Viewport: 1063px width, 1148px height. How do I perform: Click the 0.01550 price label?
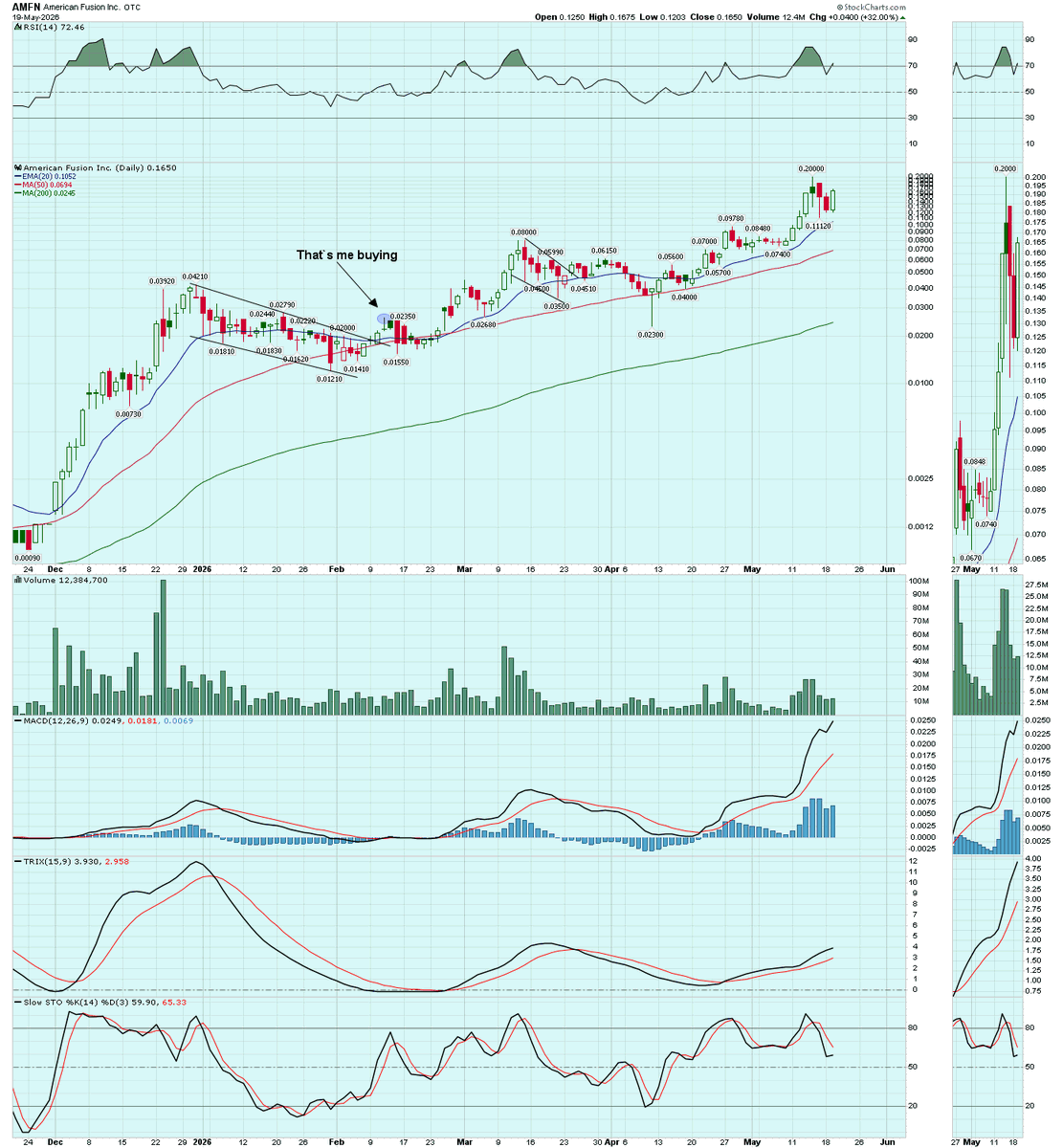click(x=398, y=363)
